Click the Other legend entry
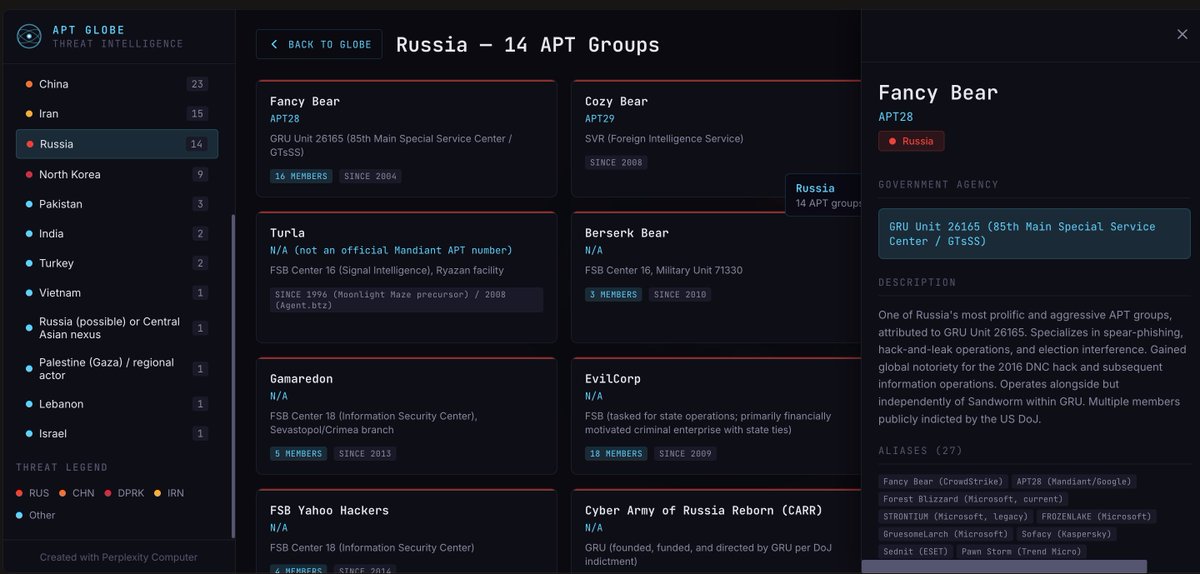 pyautogui.click(x=35, y=515)
